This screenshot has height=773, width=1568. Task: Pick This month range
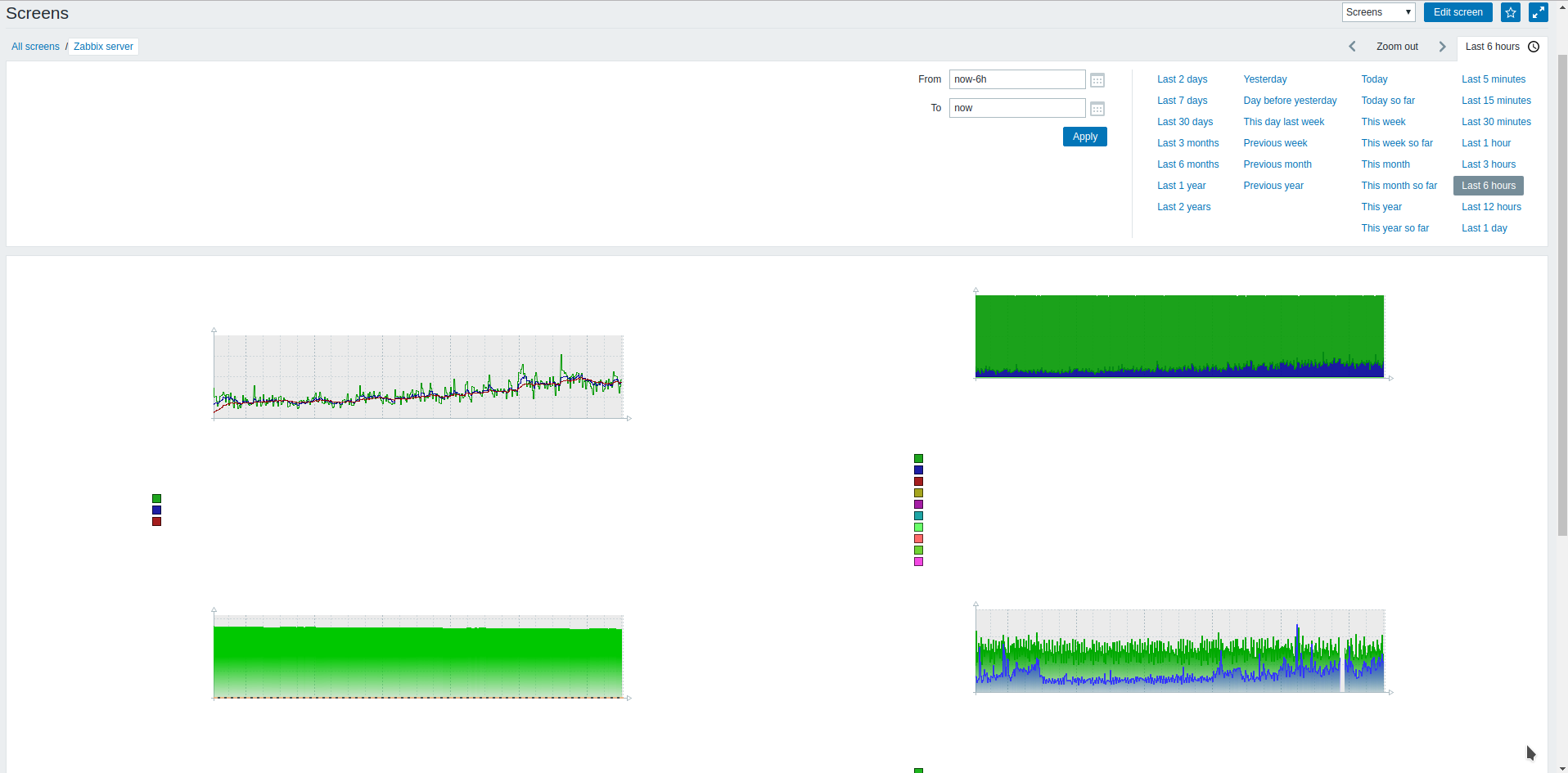click(x=1386, y=164)
